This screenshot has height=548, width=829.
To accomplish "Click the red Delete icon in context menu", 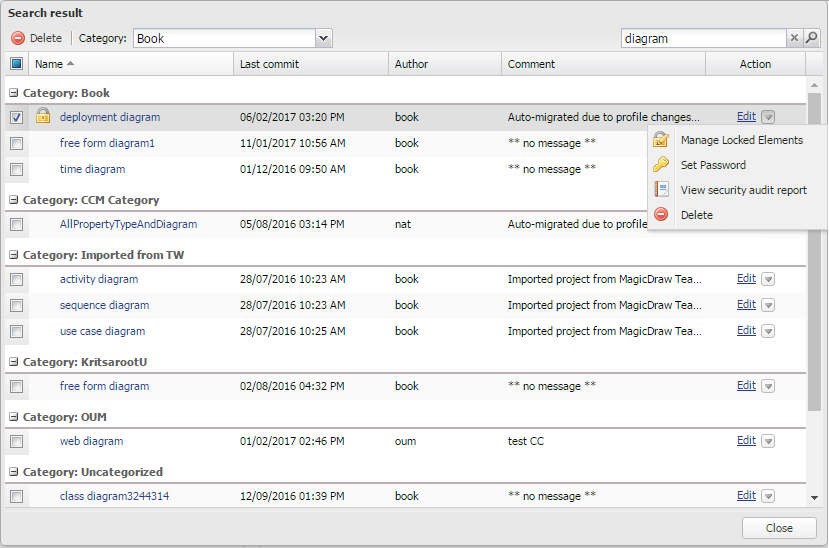I will click(661, 215).
